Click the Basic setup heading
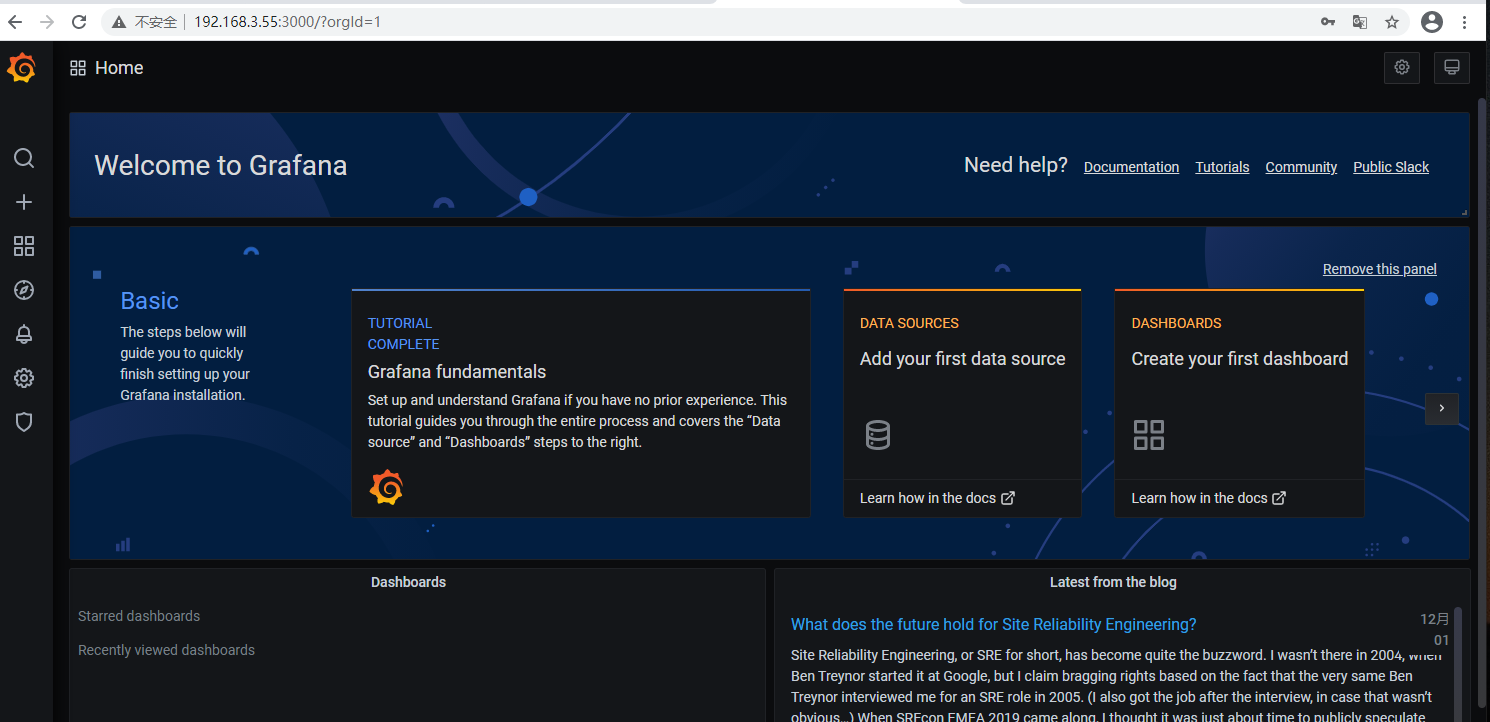 click(149, 301)
